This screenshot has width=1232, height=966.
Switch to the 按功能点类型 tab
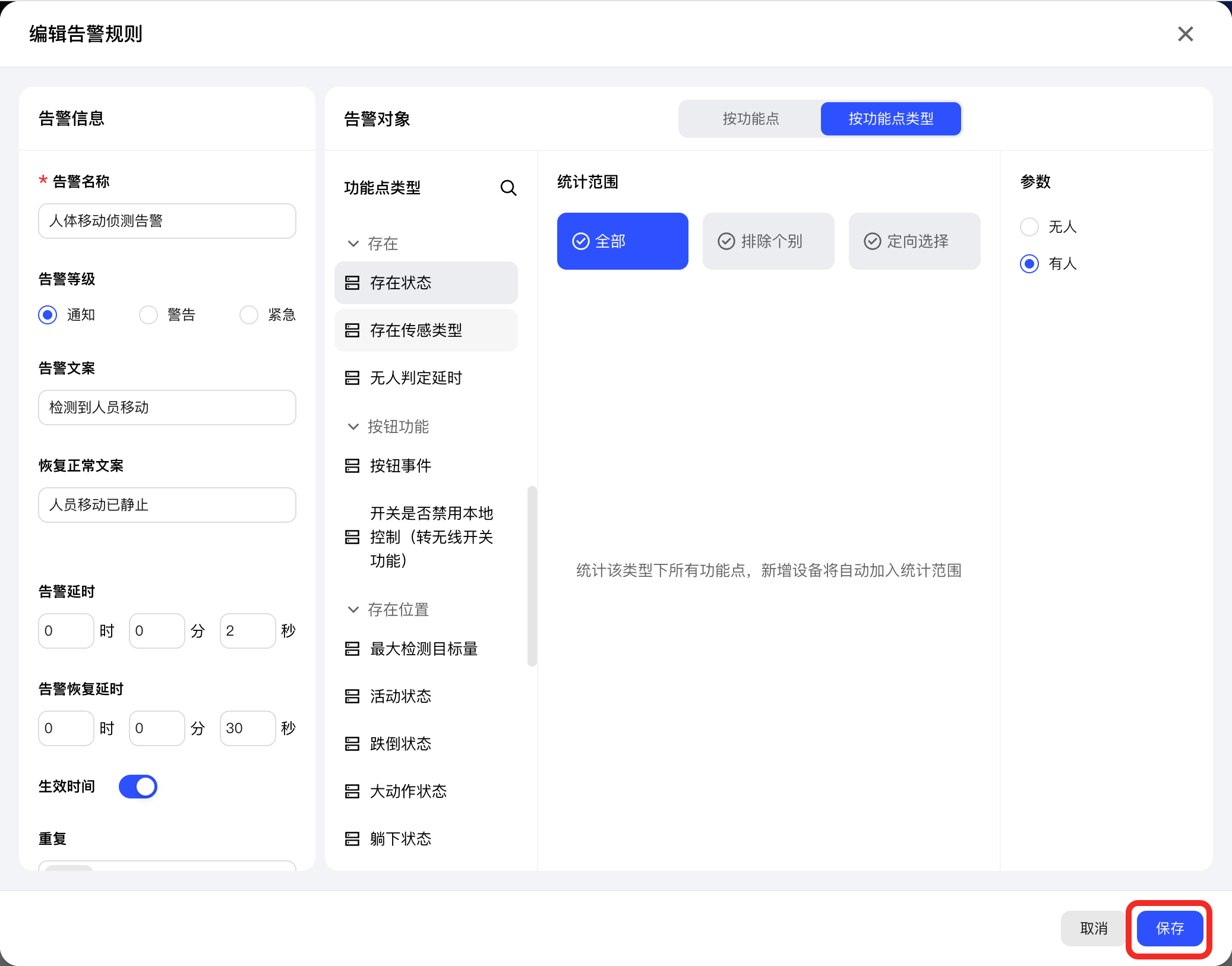pyautogui.click(x=891, y=119)
